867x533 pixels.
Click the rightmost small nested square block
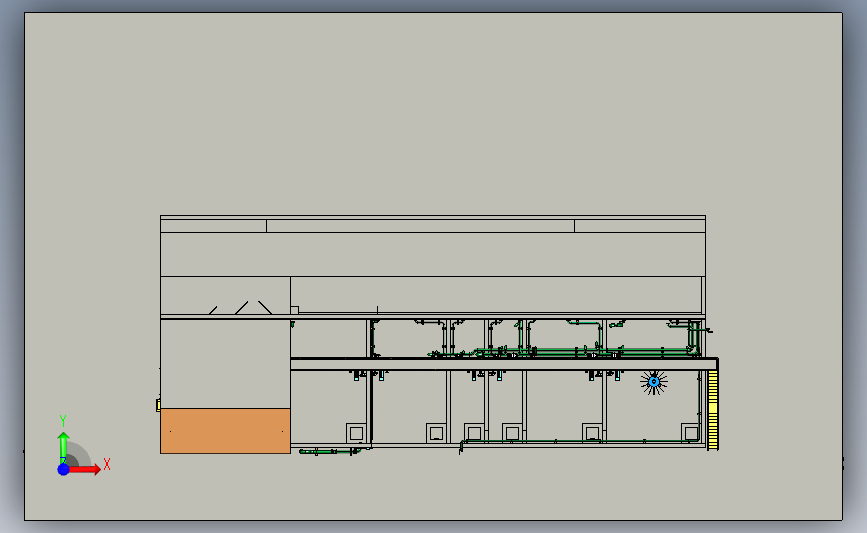pyautogui.click(x=691, y=433)
